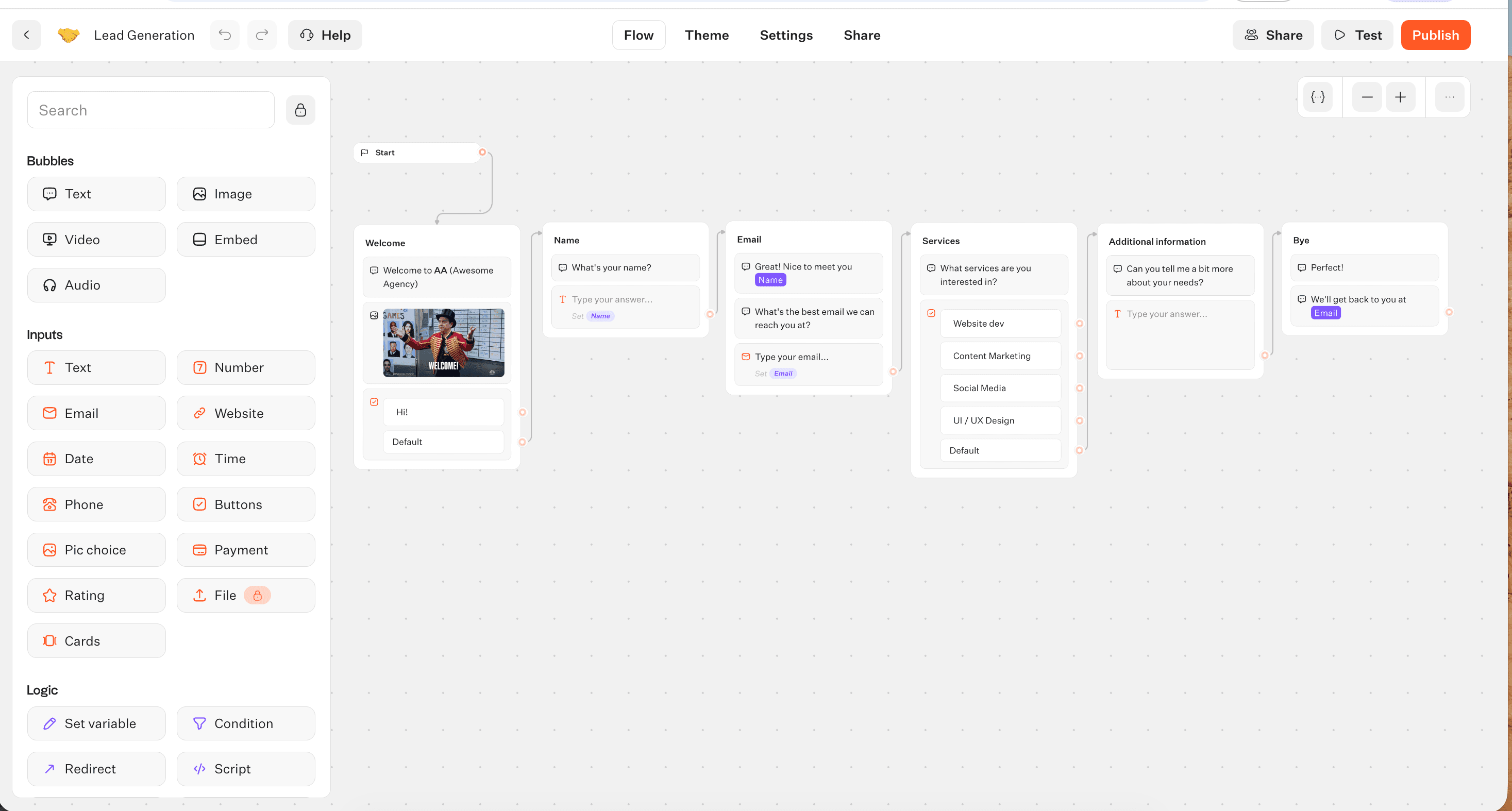Toggle the sidebar lock icon

pos(300,110)
